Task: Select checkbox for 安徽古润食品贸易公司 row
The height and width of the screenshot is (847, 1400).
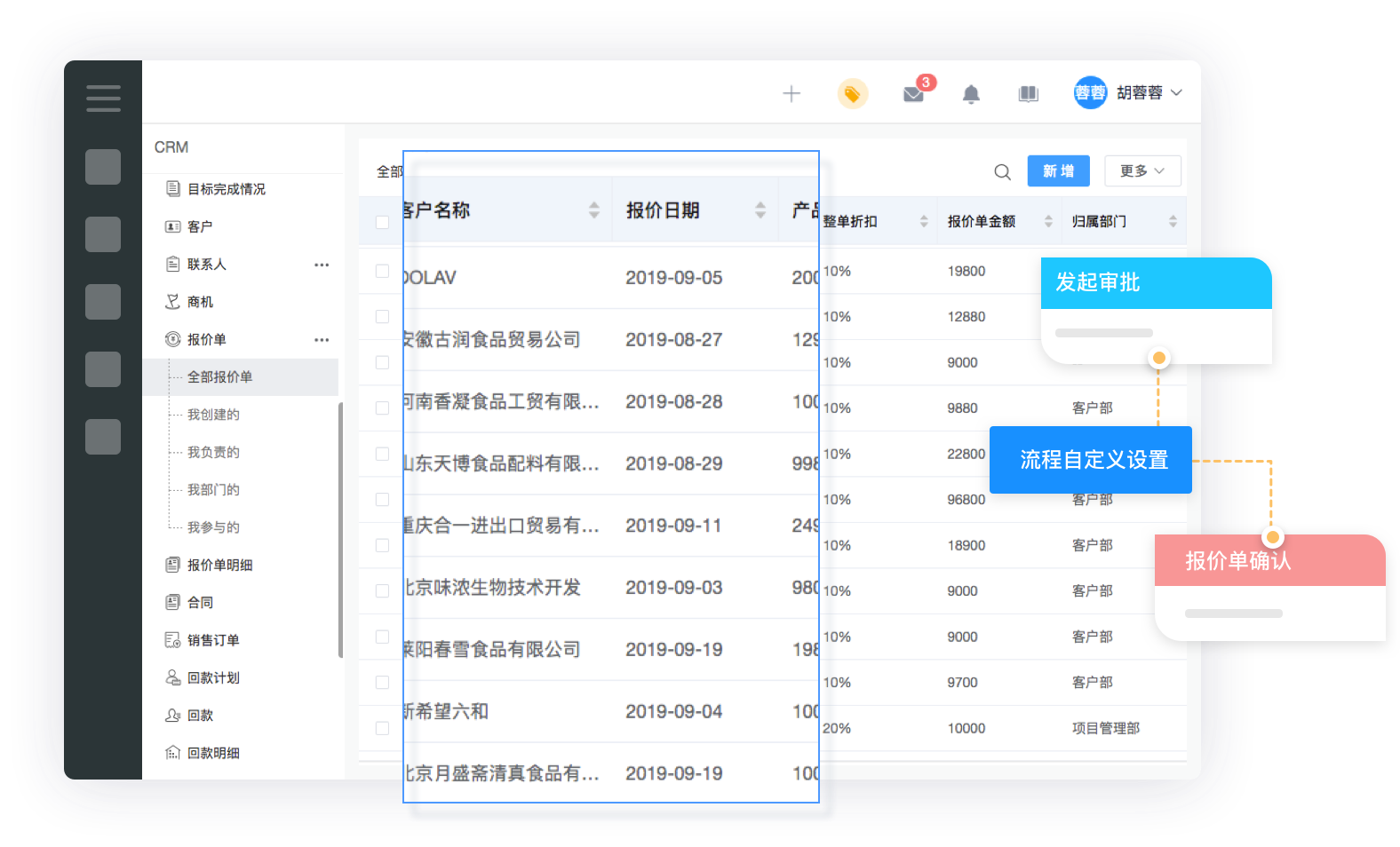Action: pos(382,316)
